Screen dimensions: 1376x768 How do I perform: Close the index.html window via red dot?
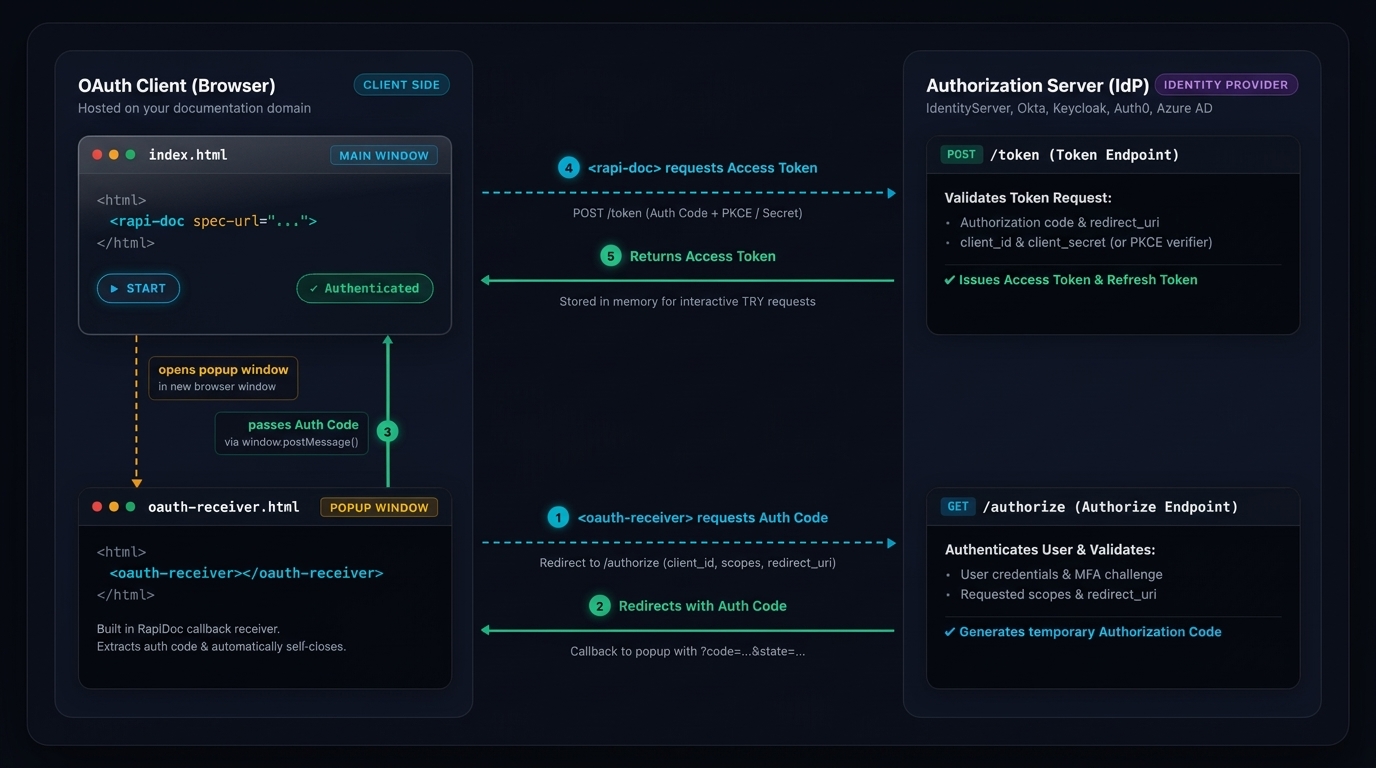tap(97, 155)
